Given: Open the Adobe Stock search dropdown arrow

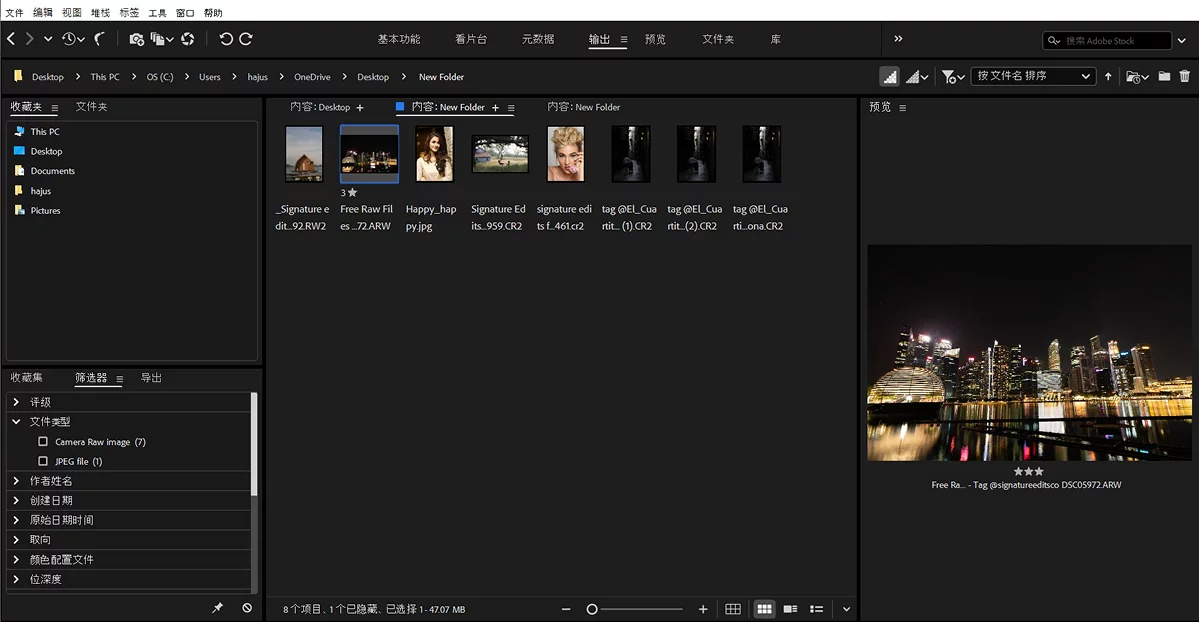Looking at the screenshot, I should pyautogui.click(x=1181, y=41).
